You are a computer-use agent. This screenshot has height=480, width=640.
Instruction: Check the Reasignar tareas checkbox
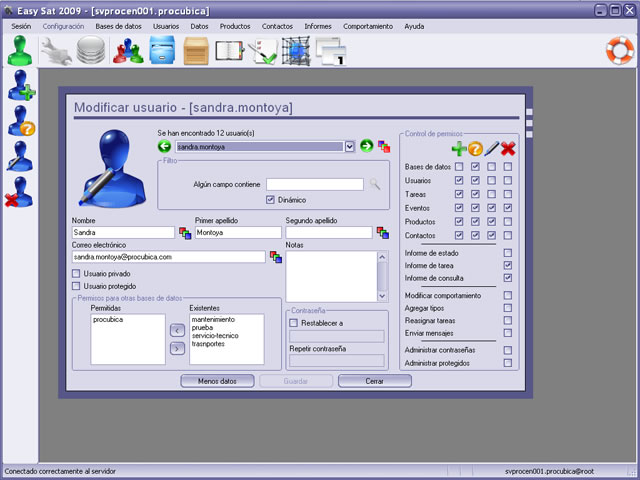click(x=508, y=320)
